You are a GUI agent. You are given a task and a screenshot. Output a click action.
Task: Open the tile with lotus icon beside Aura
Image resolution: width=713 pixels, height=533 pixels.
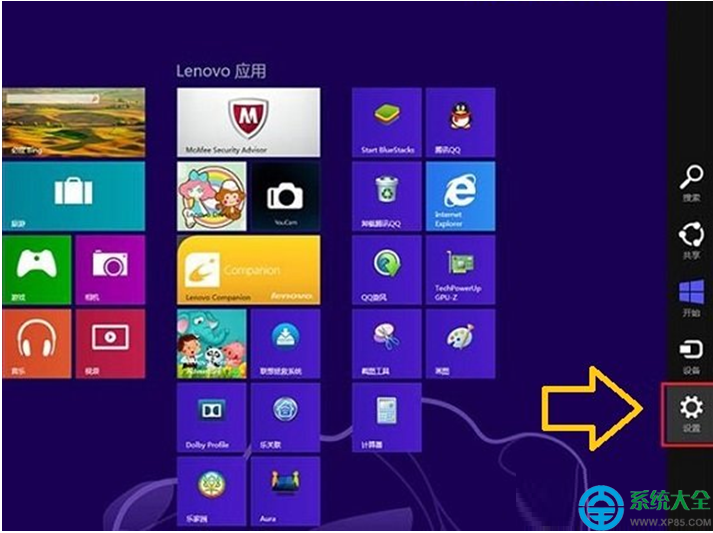pyautogui.click(x=211, y=491)
